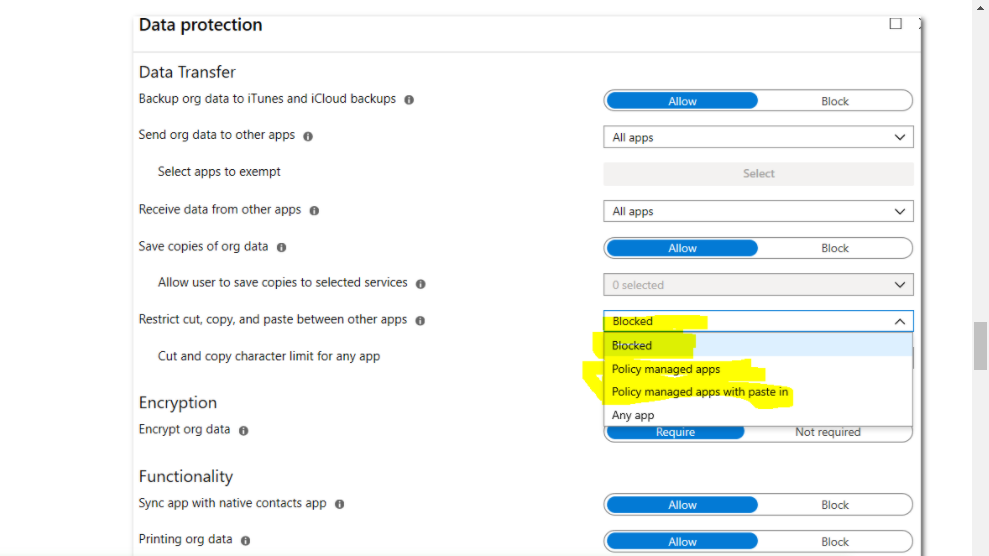Image resolution: width=989 pixels, height=556 pixels.
Task: Maximize the Data protection blade using square icon
Action: point(895,24)
